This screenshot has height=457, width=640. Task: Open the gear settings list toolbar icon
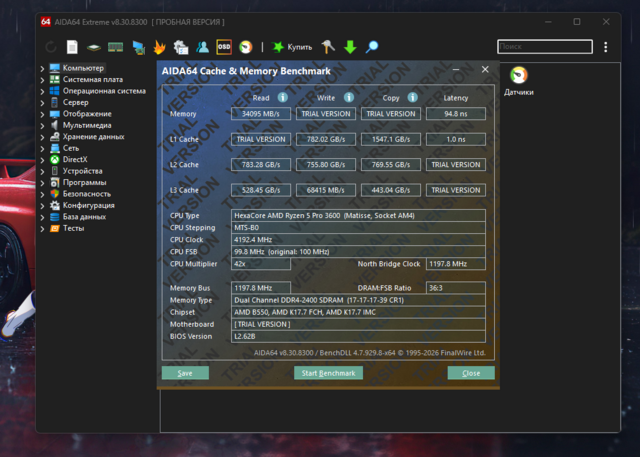[x=181, y=47]
